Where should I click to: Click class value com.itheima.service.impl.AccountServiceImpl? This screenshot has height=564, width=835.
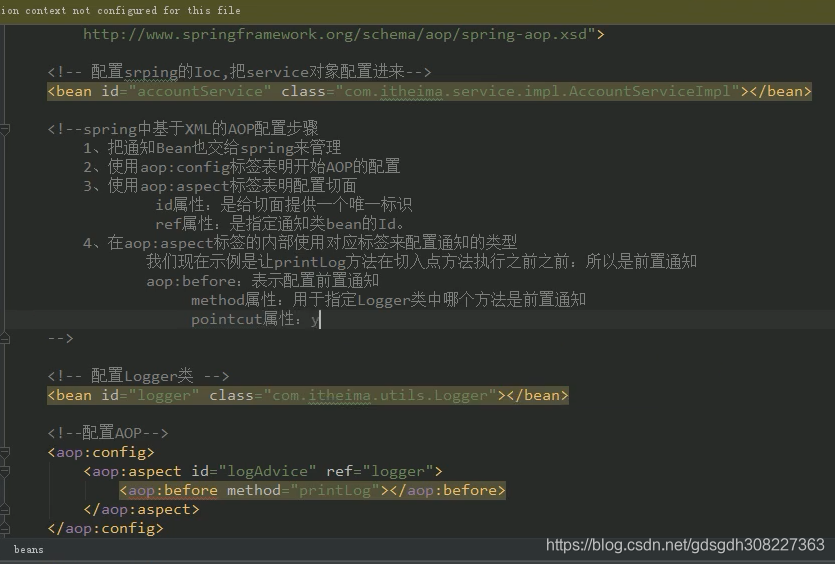tap(538, 91)
